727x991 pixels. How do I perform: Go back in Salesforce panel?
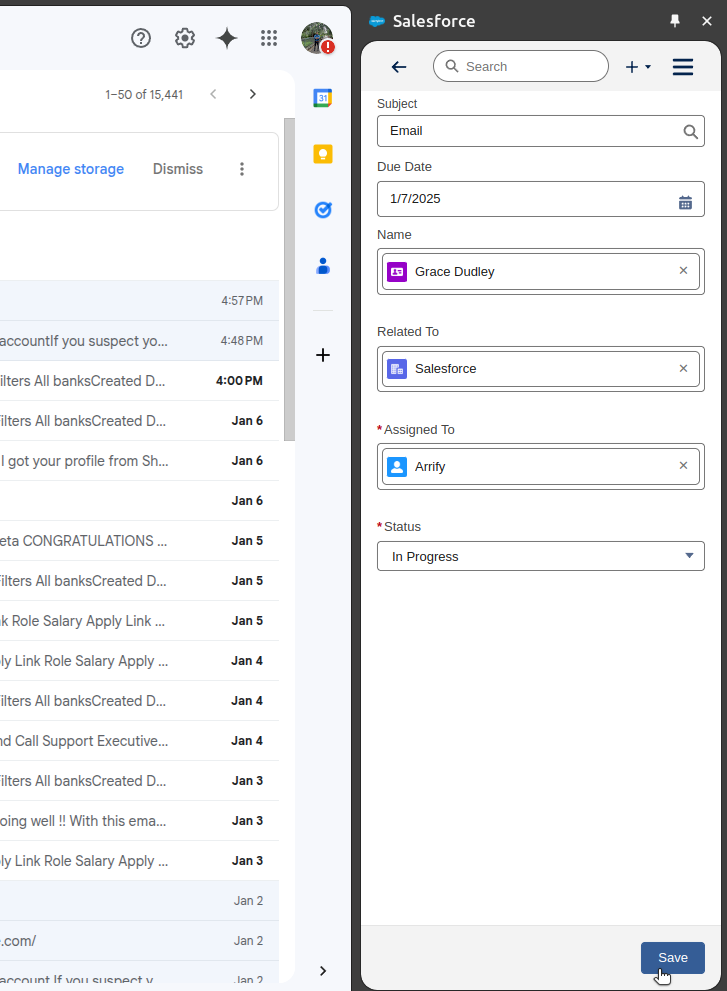click(x=399, y=67)
